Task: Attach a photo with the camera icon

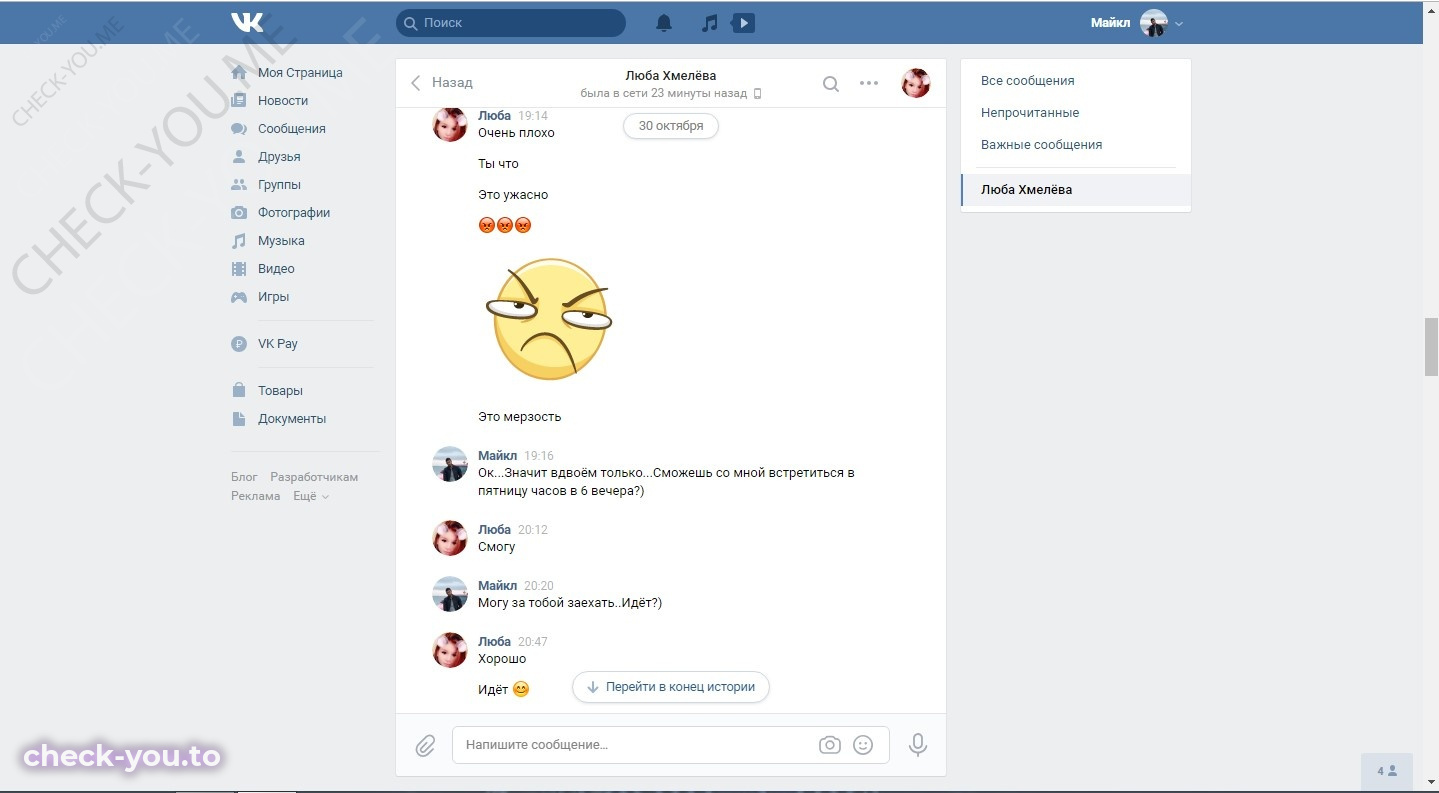Action: [x=829, y=745]
